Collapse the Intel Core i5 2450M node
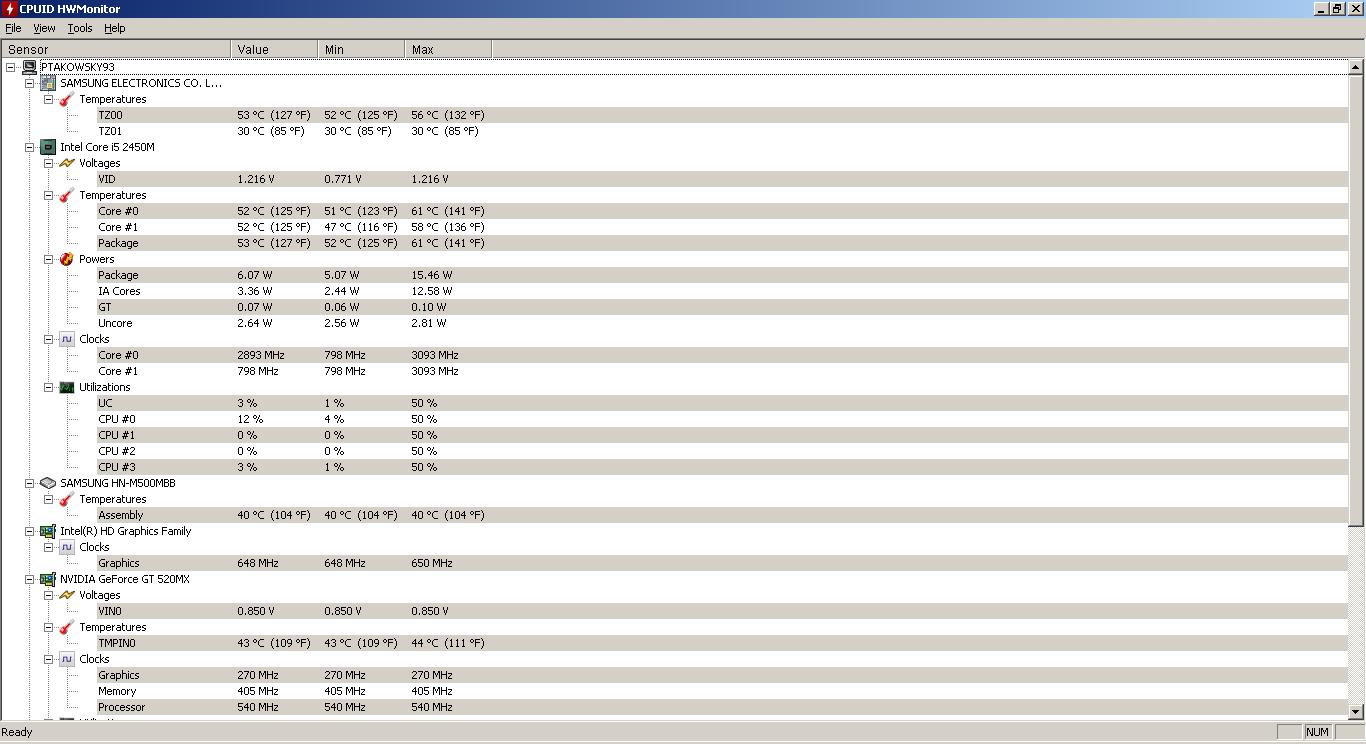1366x744 pixels. click(x=30, y=147)
